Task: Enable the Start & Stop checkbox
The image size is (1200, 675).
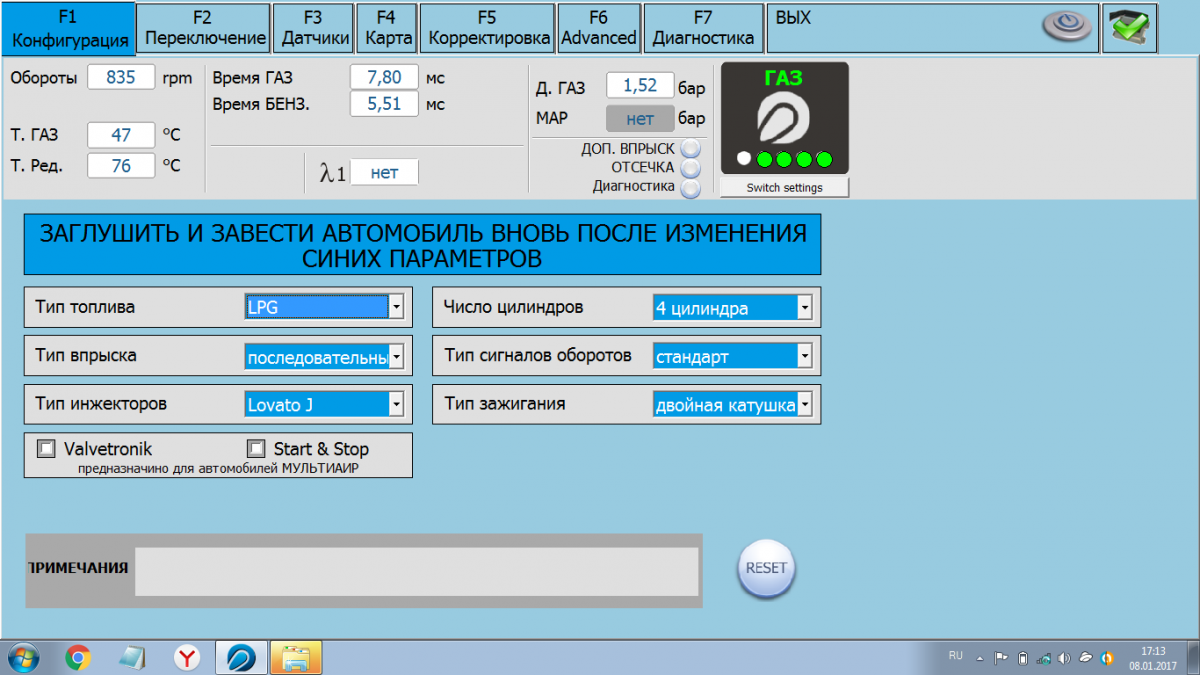Action: (x=256, y=449)
